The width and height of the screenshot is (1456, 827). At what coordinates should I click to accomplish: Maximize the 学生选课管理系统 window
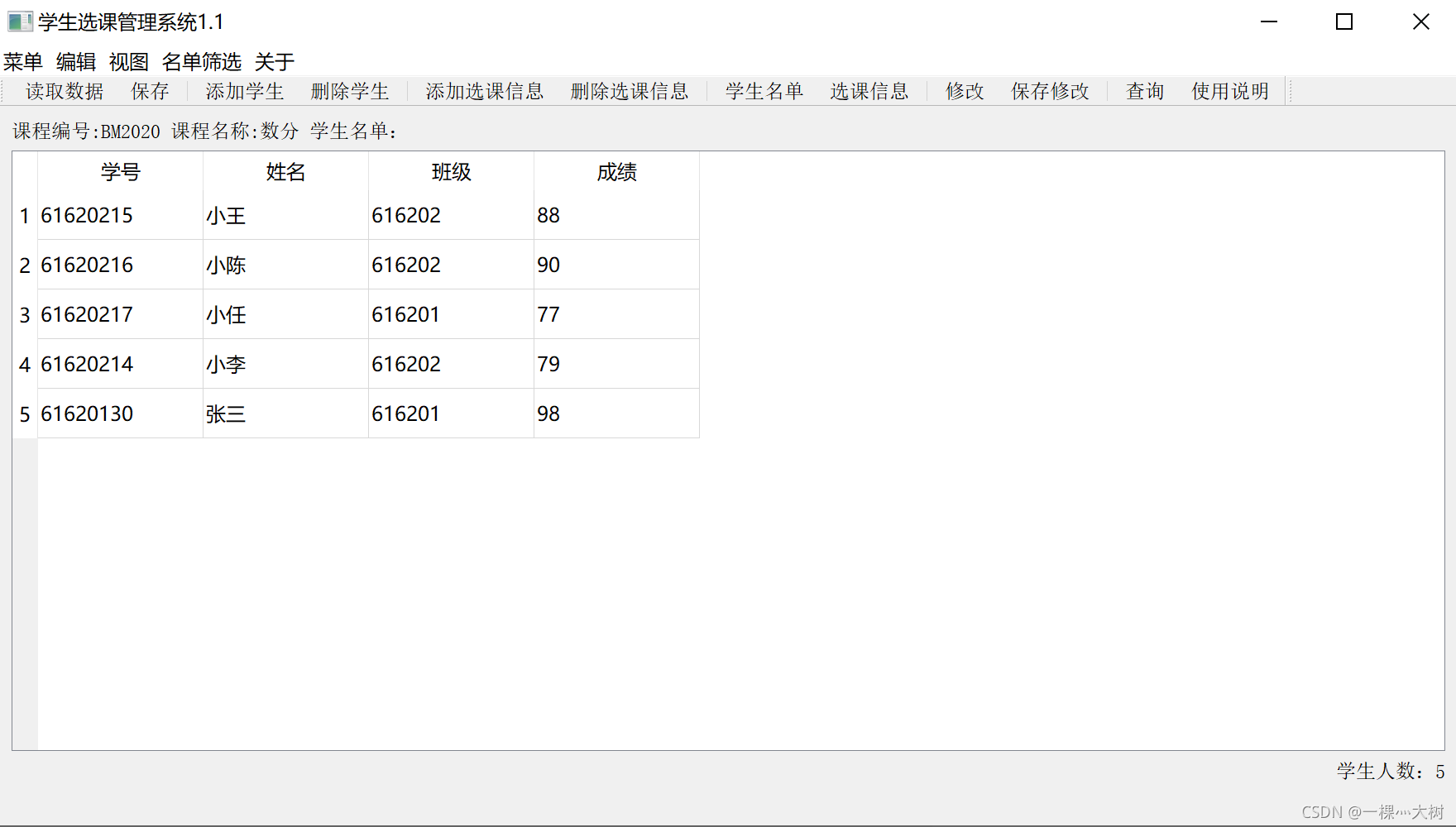click(x=1345, y=22)
